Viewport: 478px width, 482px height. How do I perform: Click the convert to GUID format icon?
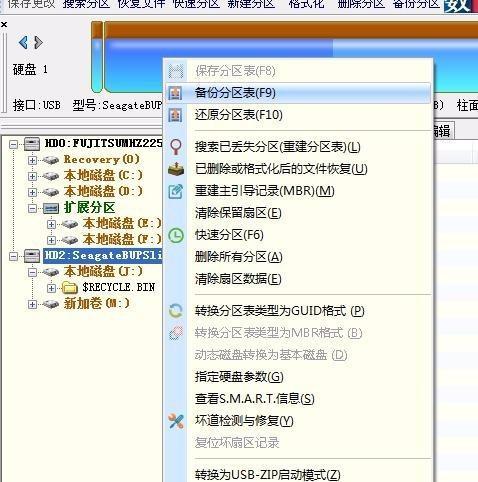(x=176, y=311)
